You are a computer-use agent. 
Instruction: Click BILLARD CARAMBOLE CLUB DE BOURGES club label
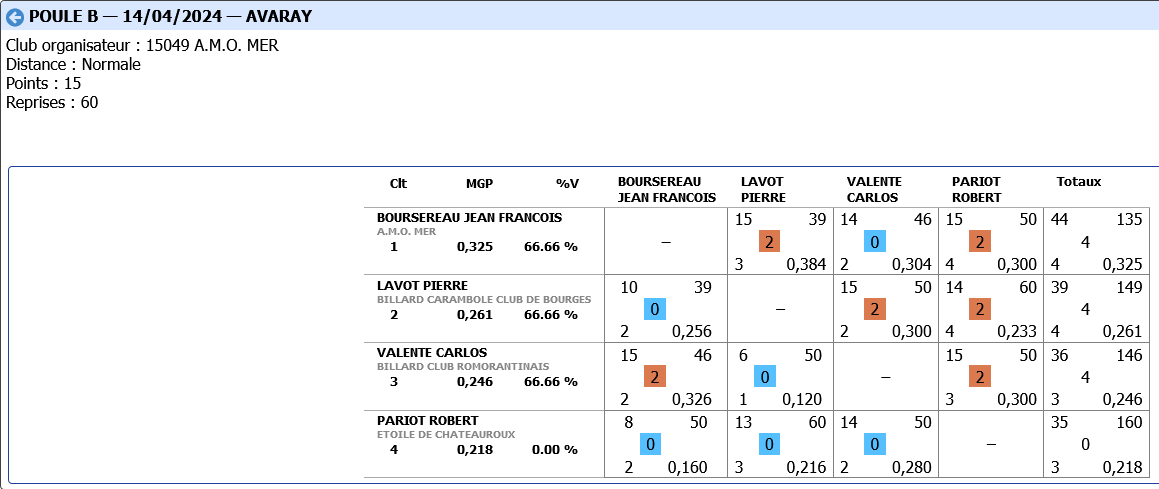pos(484,299)
